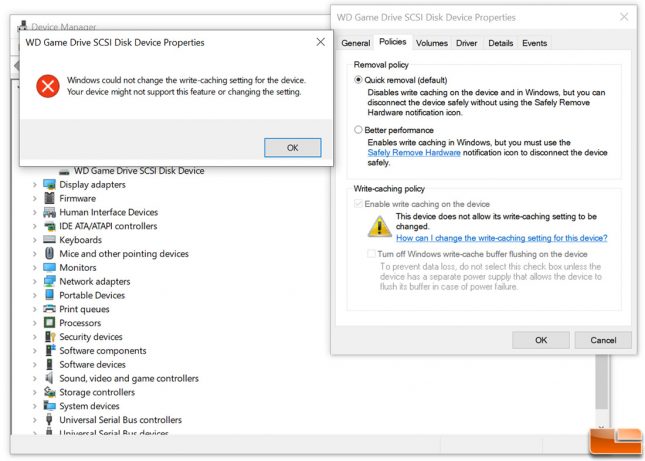The width and height of the screenshot is (645, 461).
Task: Expand the Processors node chevron
Action: click(35, 323)
